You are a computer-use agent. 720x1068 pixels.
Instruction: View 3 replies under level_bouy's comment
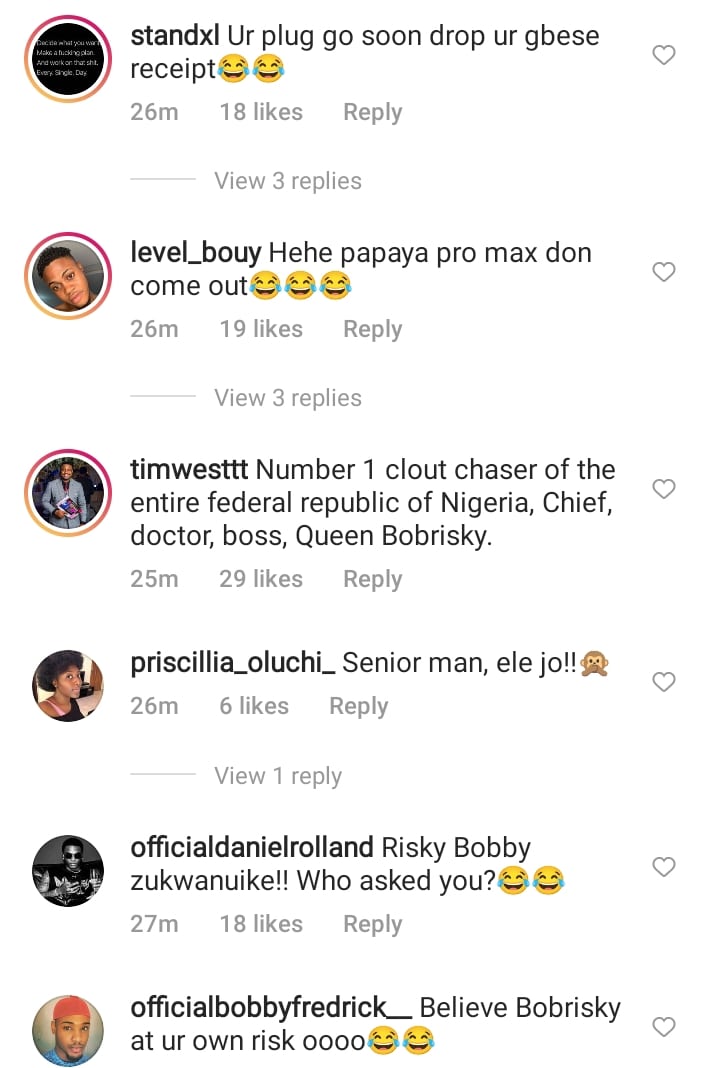288,398
